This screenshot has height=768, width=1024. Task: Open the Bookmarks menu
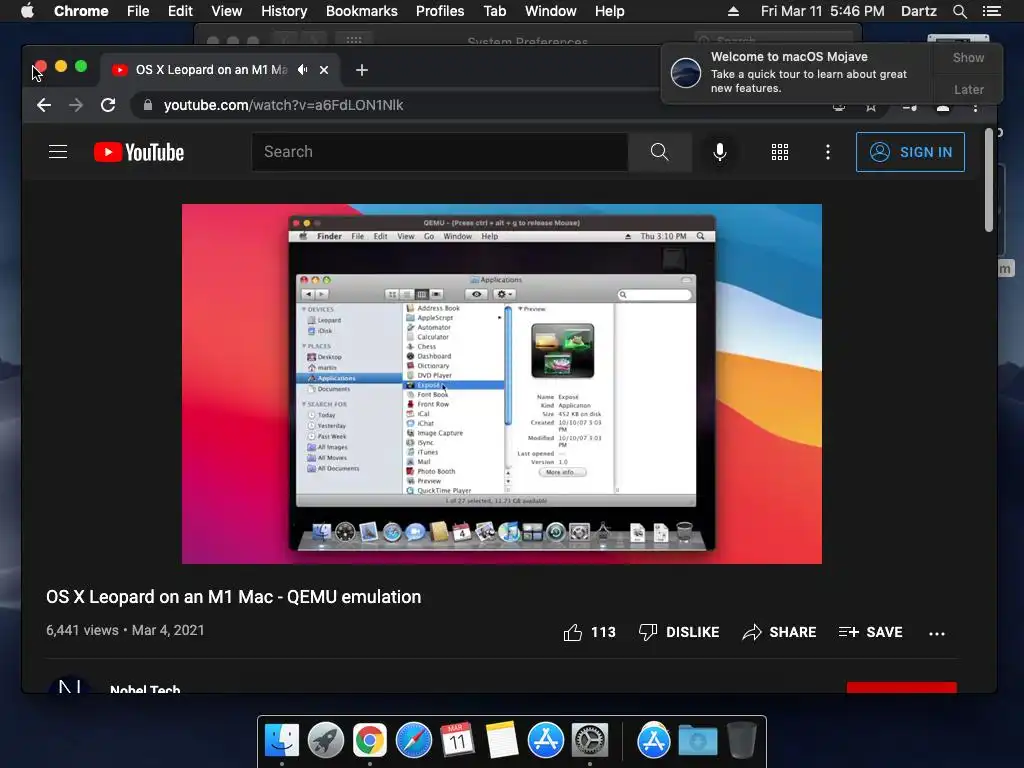click(362, 11)
